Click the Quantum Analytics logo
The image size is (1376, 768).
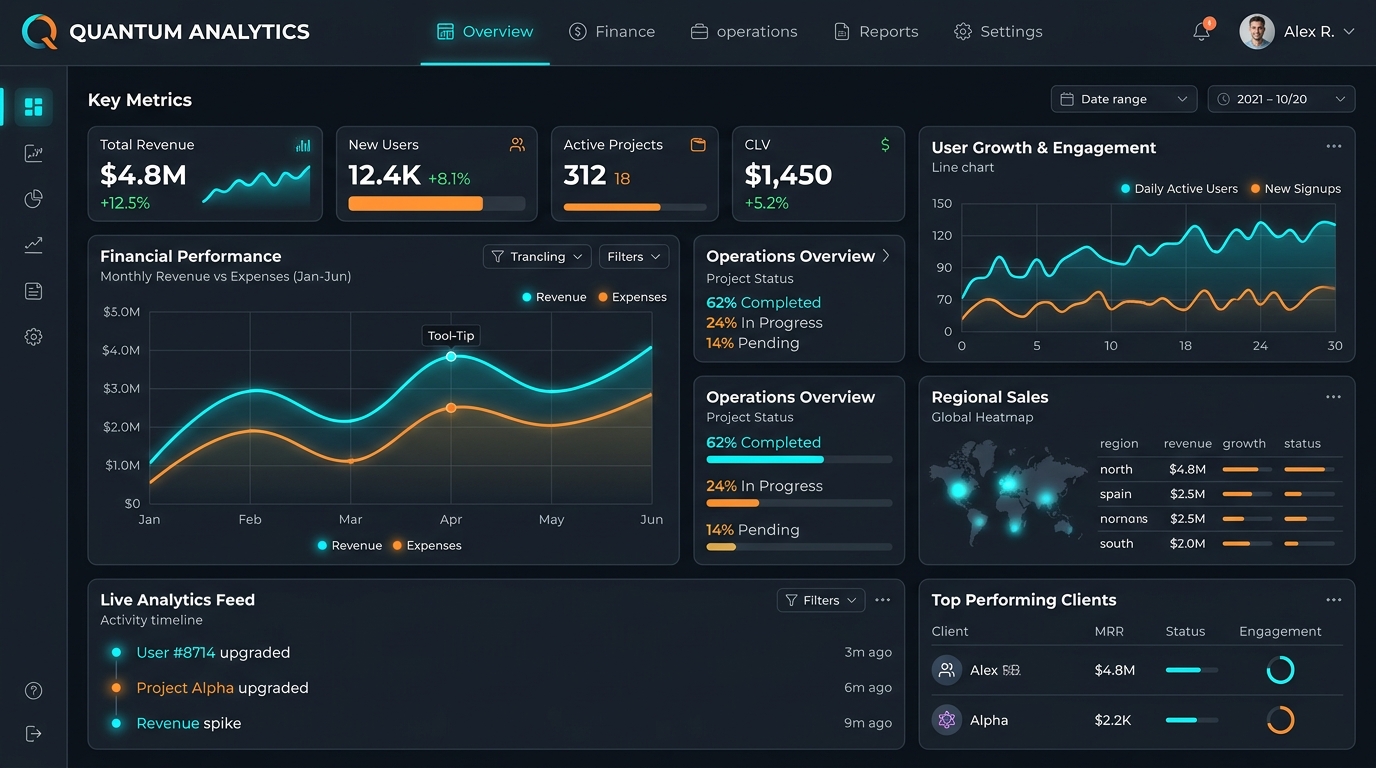(x=40, y=32)
